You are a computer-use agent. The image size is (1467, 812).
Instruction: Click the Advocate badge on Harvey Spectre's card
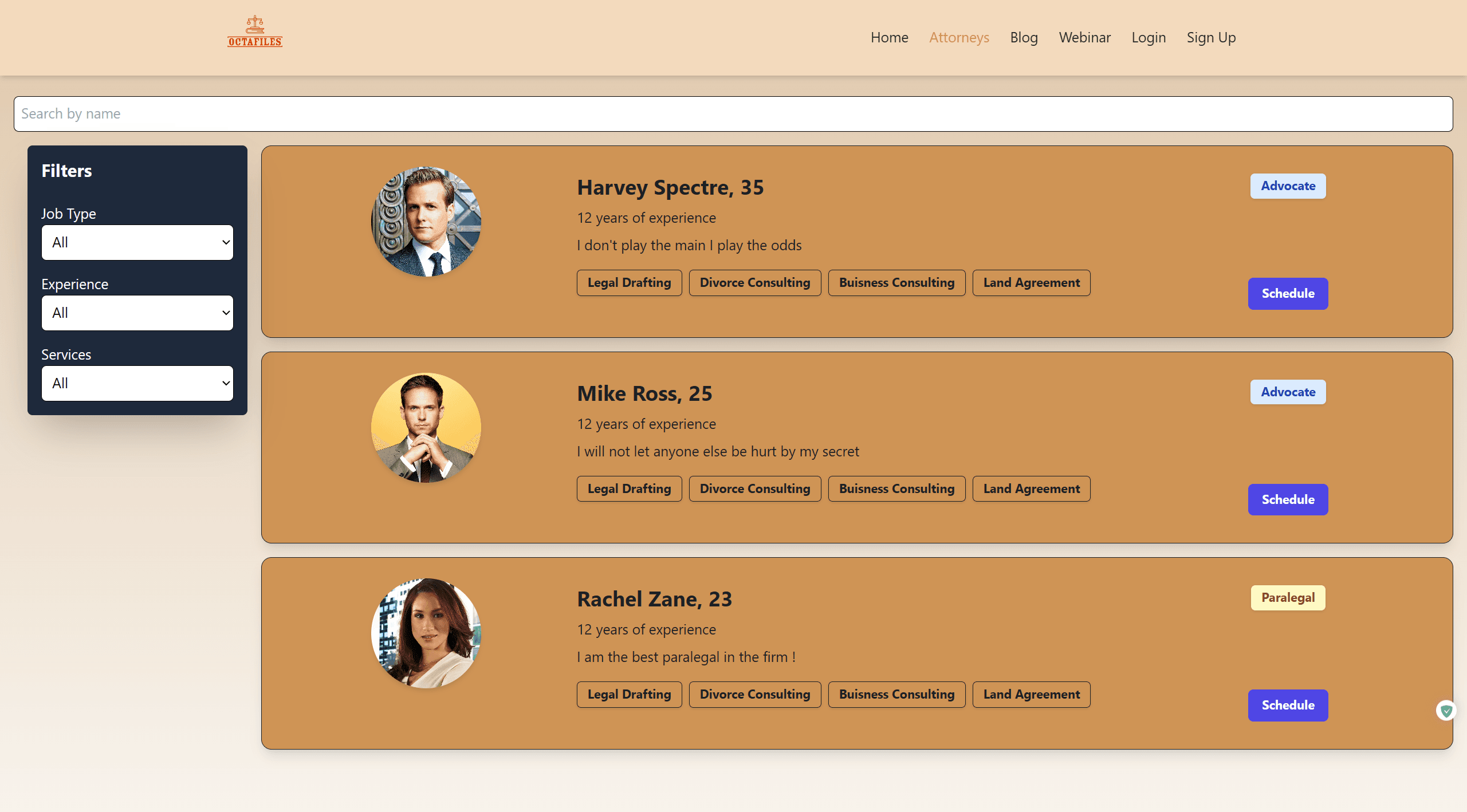[1287, 186]
